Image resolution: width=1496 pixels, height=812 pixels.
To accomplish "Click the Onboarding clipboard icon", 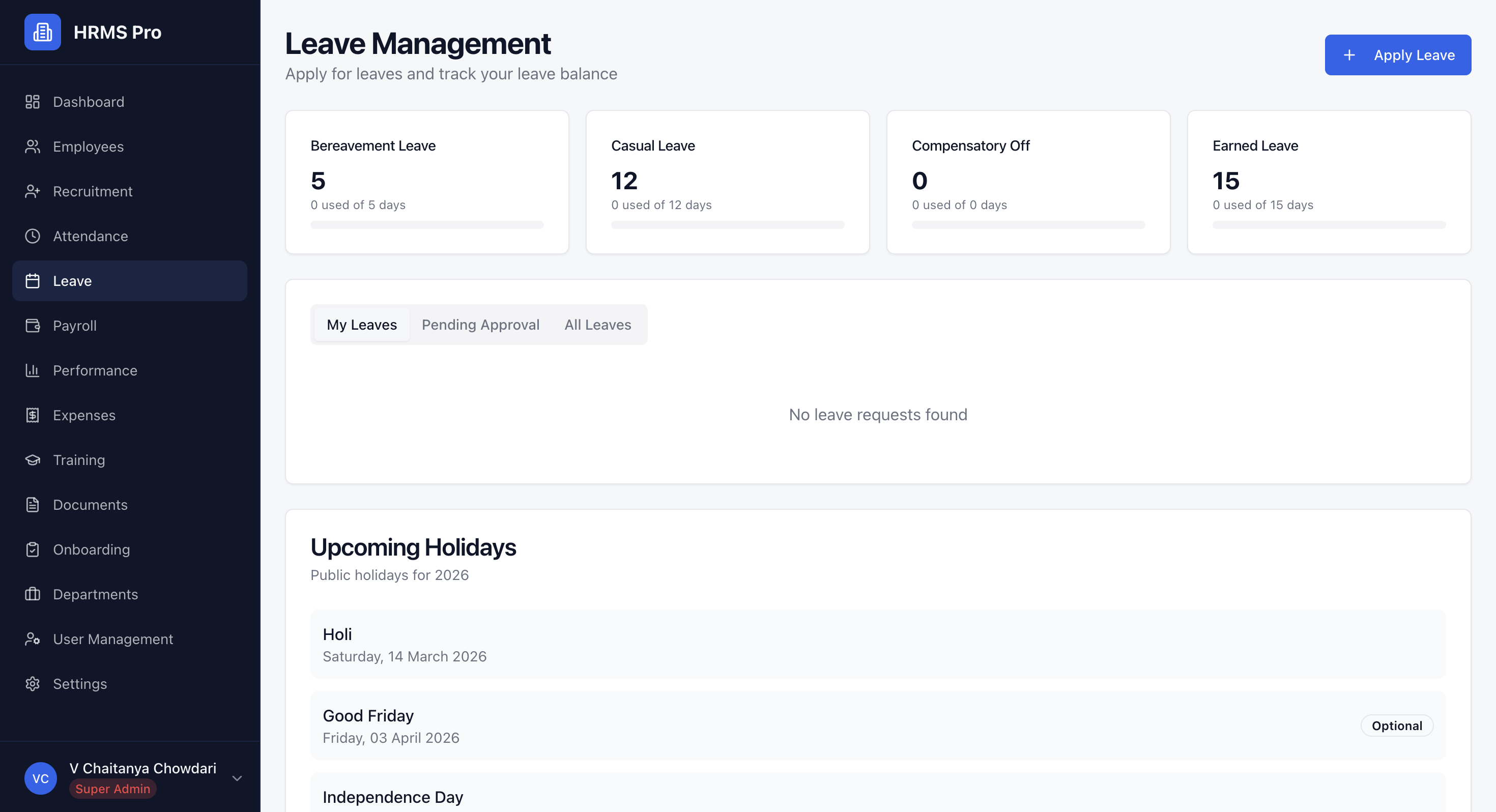I will click(33, 549).
